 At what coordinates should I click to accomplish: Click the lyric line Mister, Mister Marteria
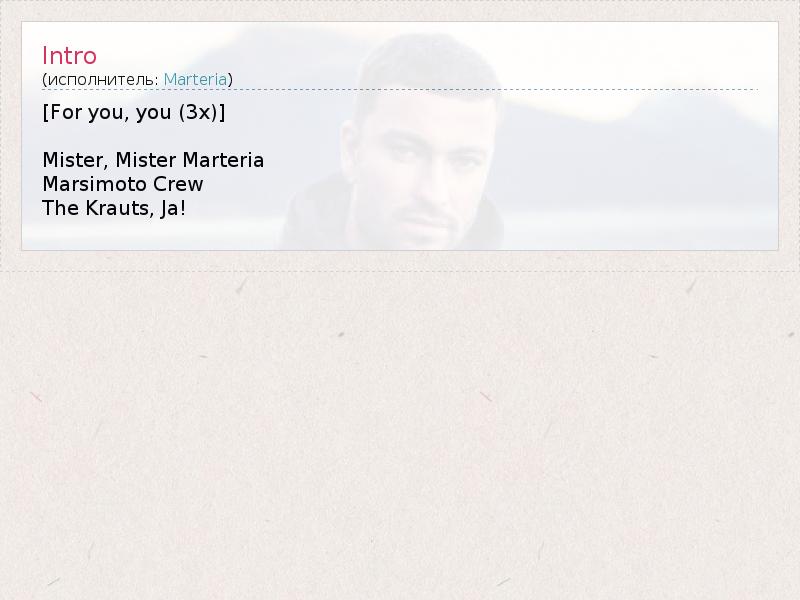[x=153, y=160]
